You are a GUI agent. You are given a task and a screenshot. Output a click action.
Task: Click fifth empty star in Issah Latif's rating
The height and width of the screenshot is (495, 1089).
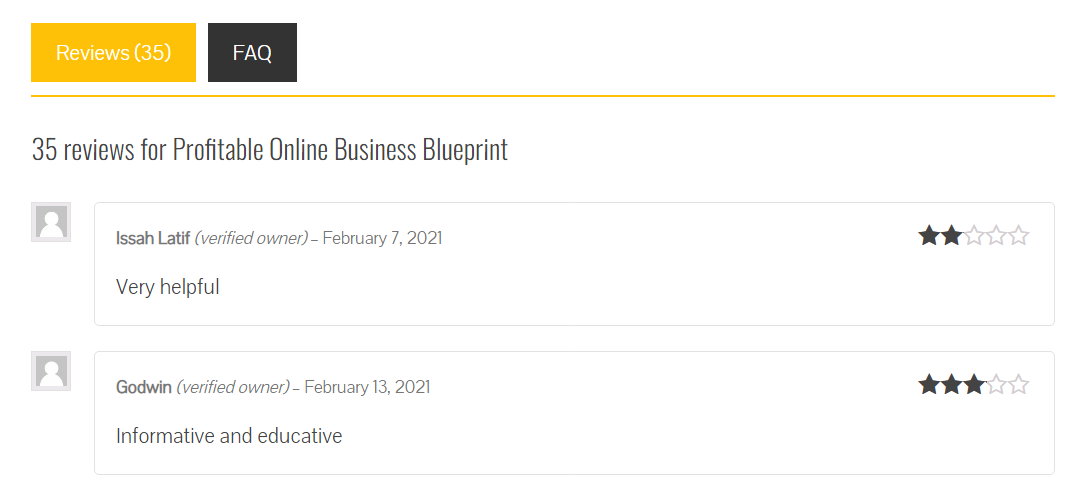pos(1019,237)
